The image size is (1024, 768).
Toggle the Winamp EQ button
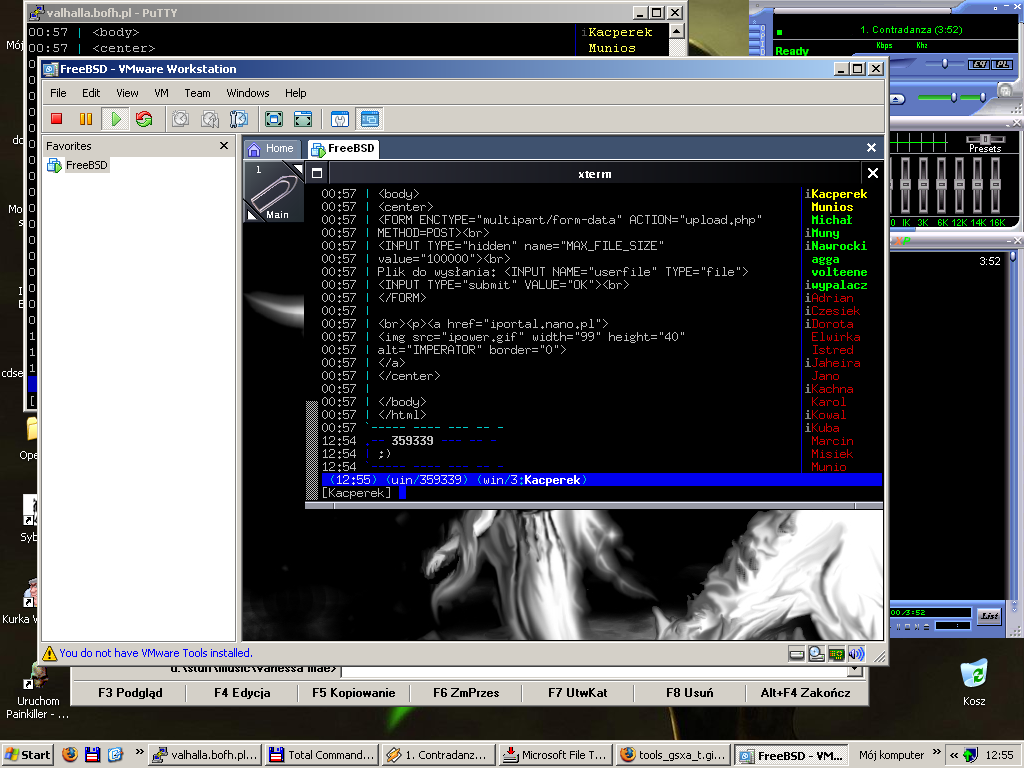[x=979, y=64]
